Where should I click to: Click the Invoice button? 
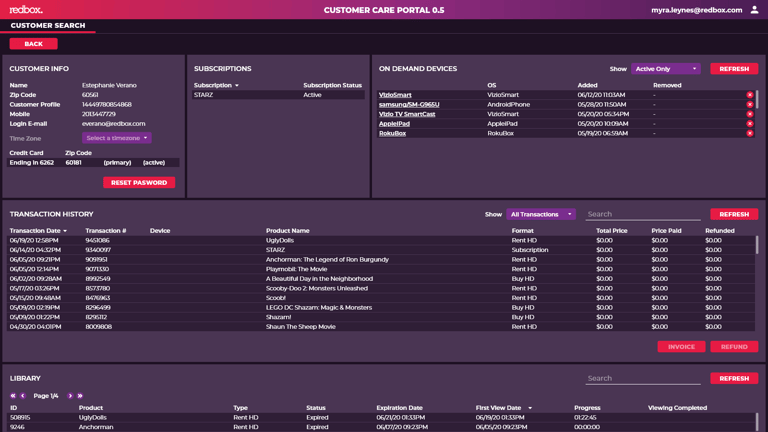click(681, 347)
